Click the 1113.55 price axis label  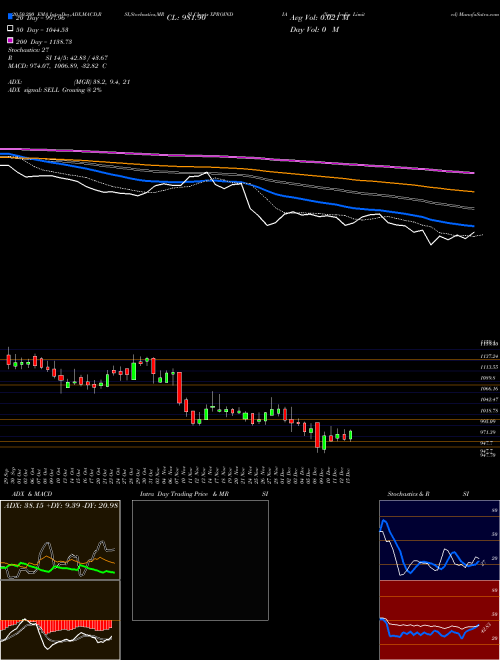(489, 367)
